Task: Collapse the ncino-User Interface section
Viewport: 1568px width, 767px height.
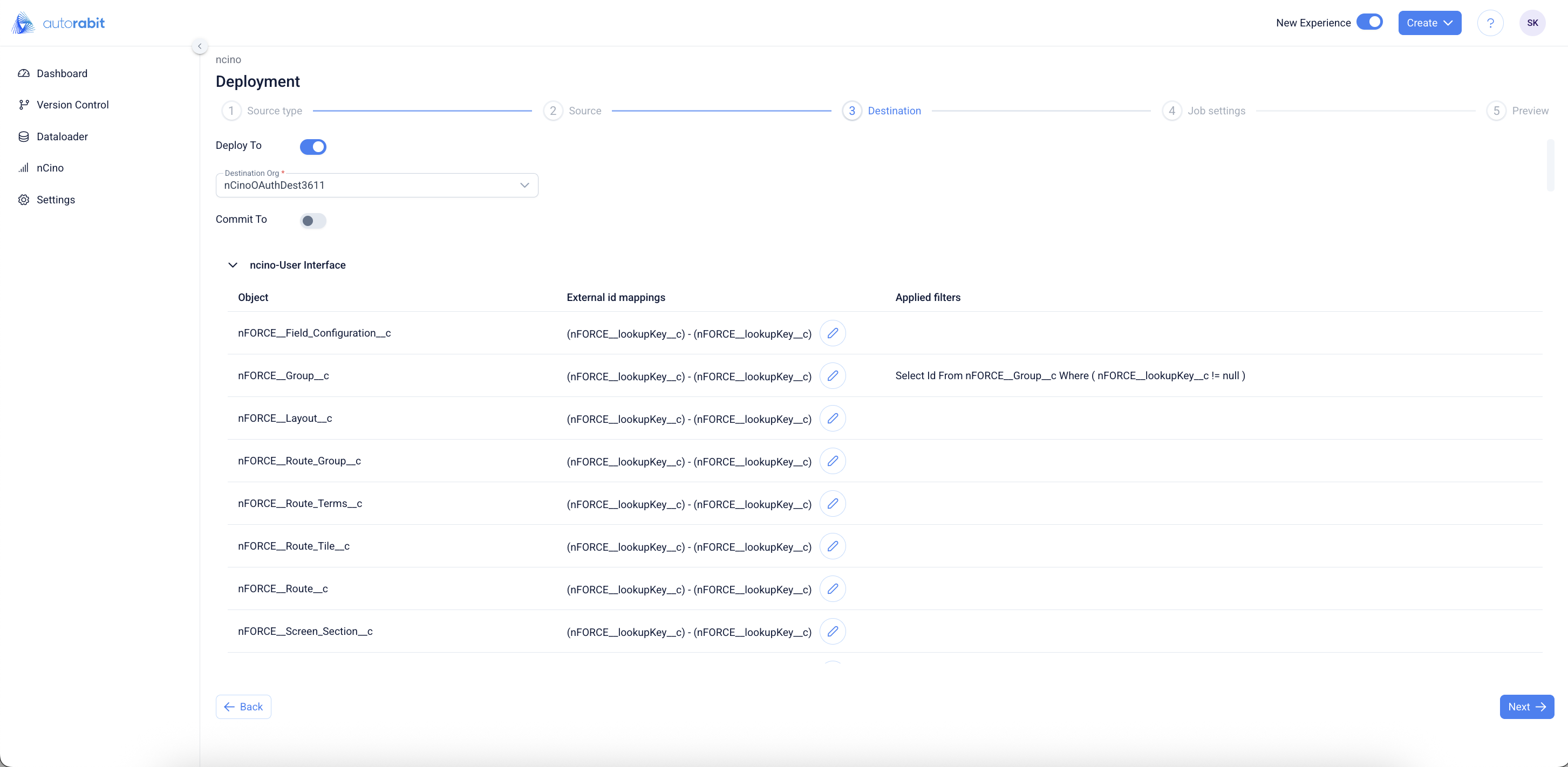Action: [233, 265]
